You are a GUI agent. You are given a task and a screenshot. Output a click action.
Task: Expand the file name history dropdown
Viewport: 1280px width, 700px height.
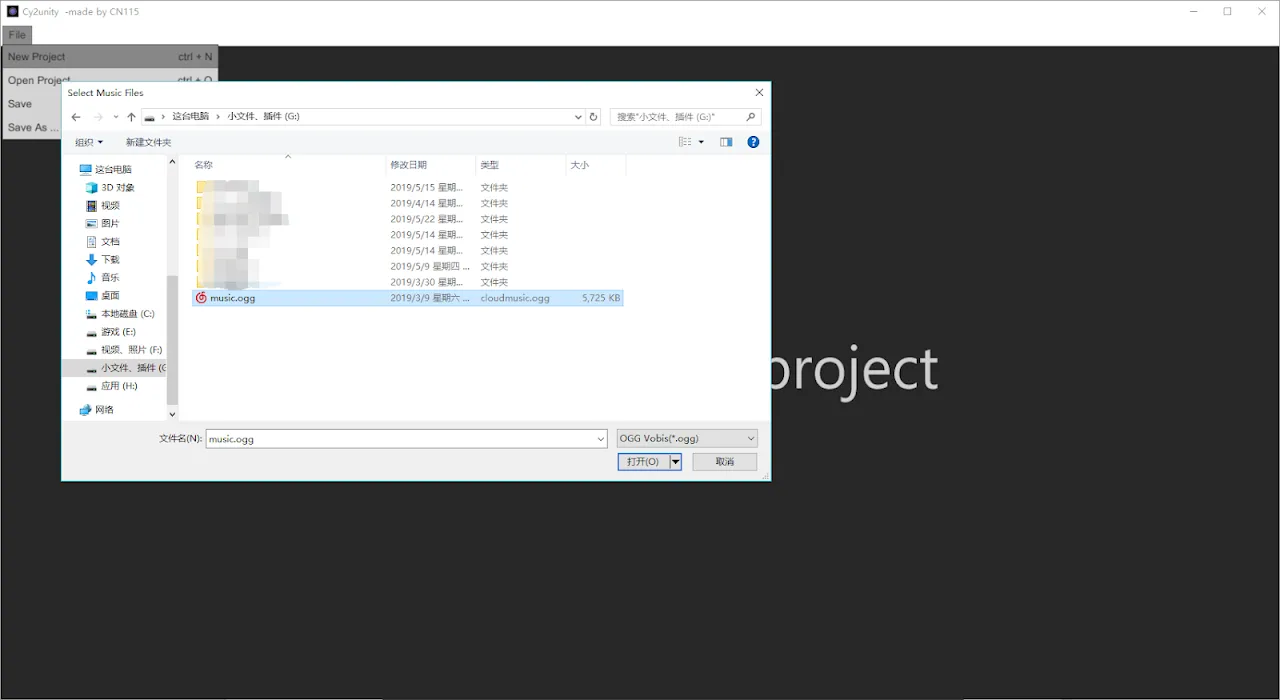pyautogui.click(x=600, y=439)
